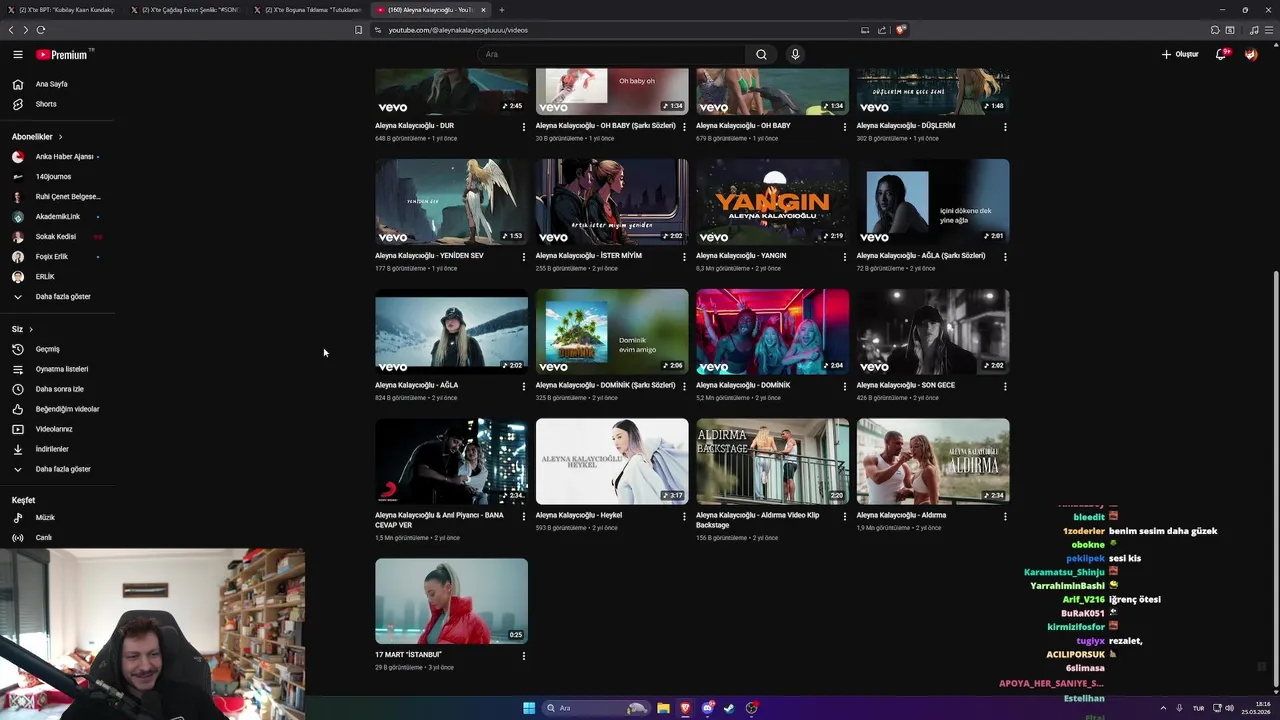Open AkademikLink subscription channel
This screenshot has width=1280, height=720.
(x=57, y=217)
